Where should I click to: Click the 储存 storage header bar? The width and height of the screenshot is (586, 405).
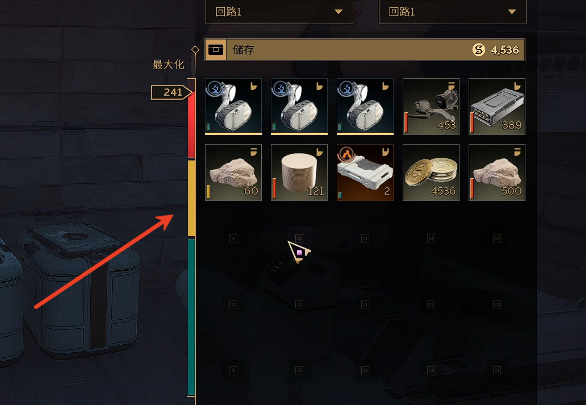(x=364, y=49)
